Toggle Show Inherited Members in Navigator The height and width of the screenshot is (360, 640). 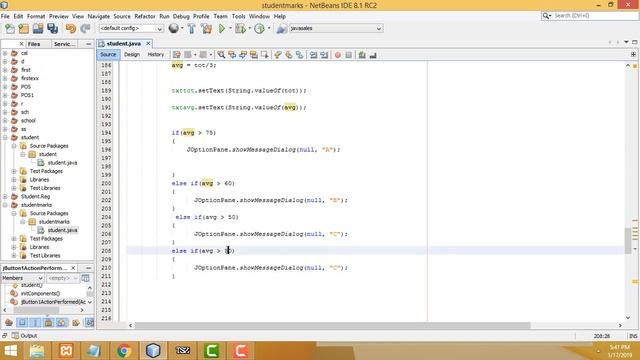[x=9, y=323]
